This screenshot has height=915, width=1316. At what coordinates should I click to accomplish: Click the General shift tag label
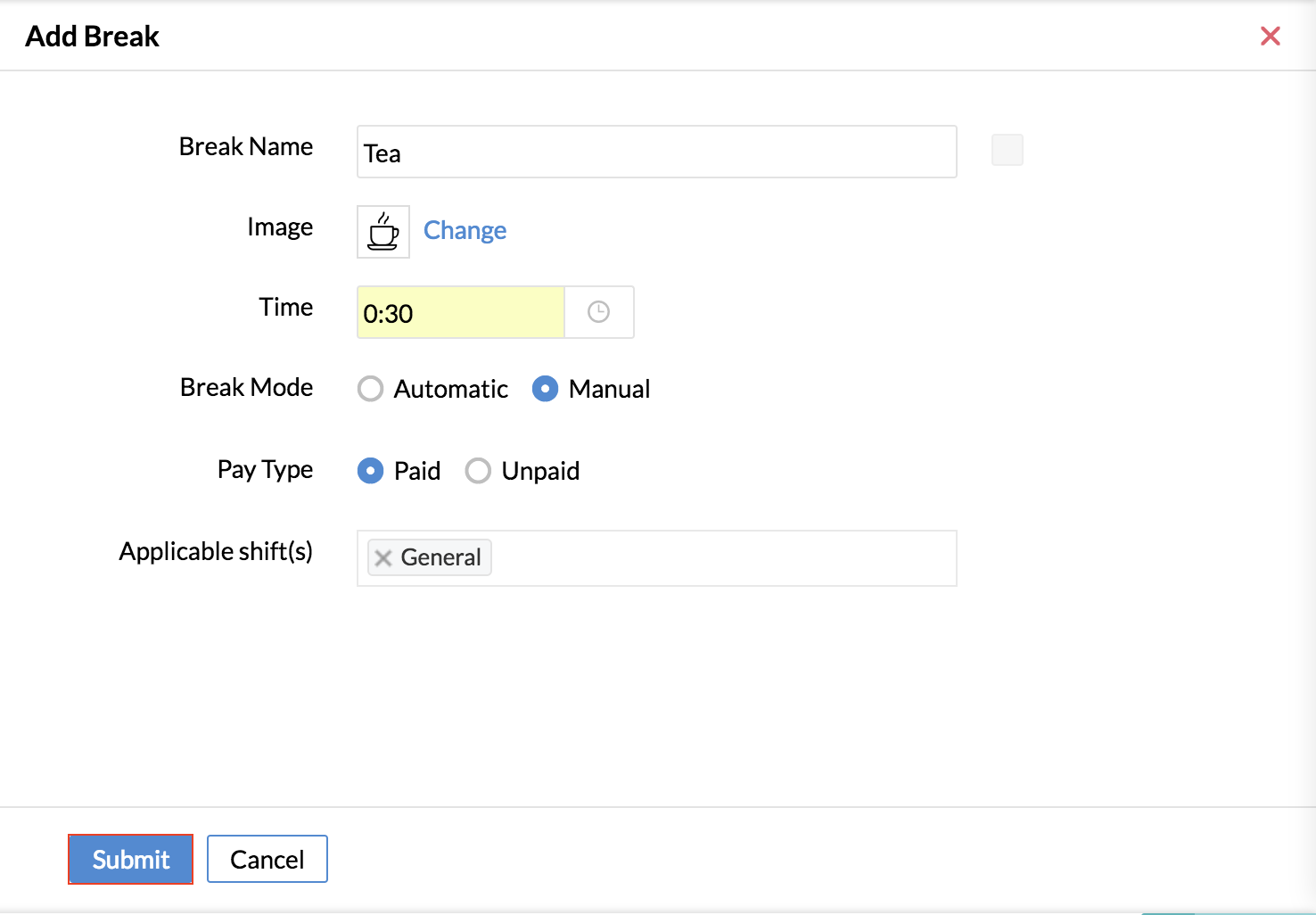tap(440, 557)
